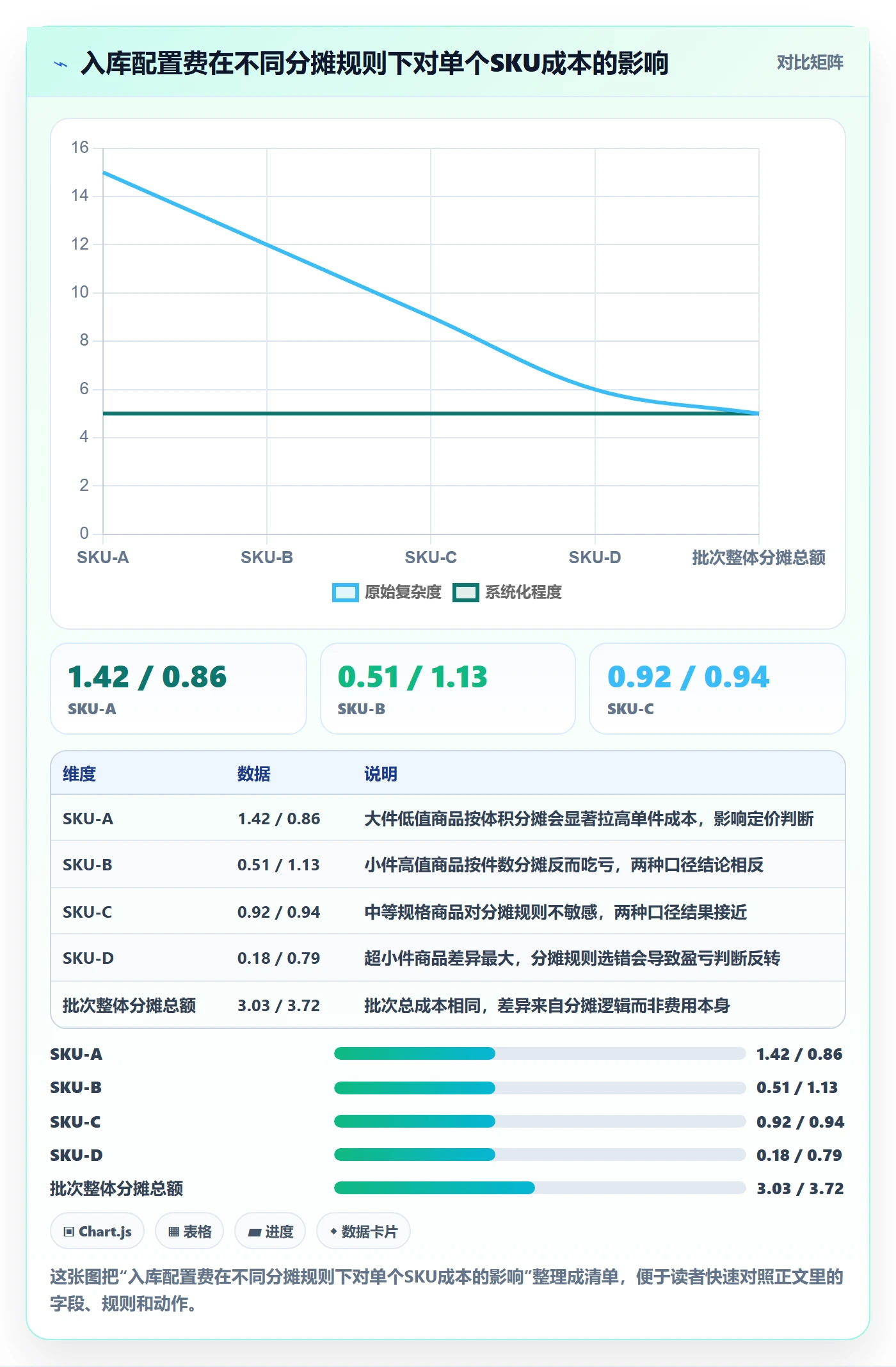The height and width of the screenshot is (1367, 896).
Task: Click the table cell value 3.03 / 3.72
Action: point(279,1005)
